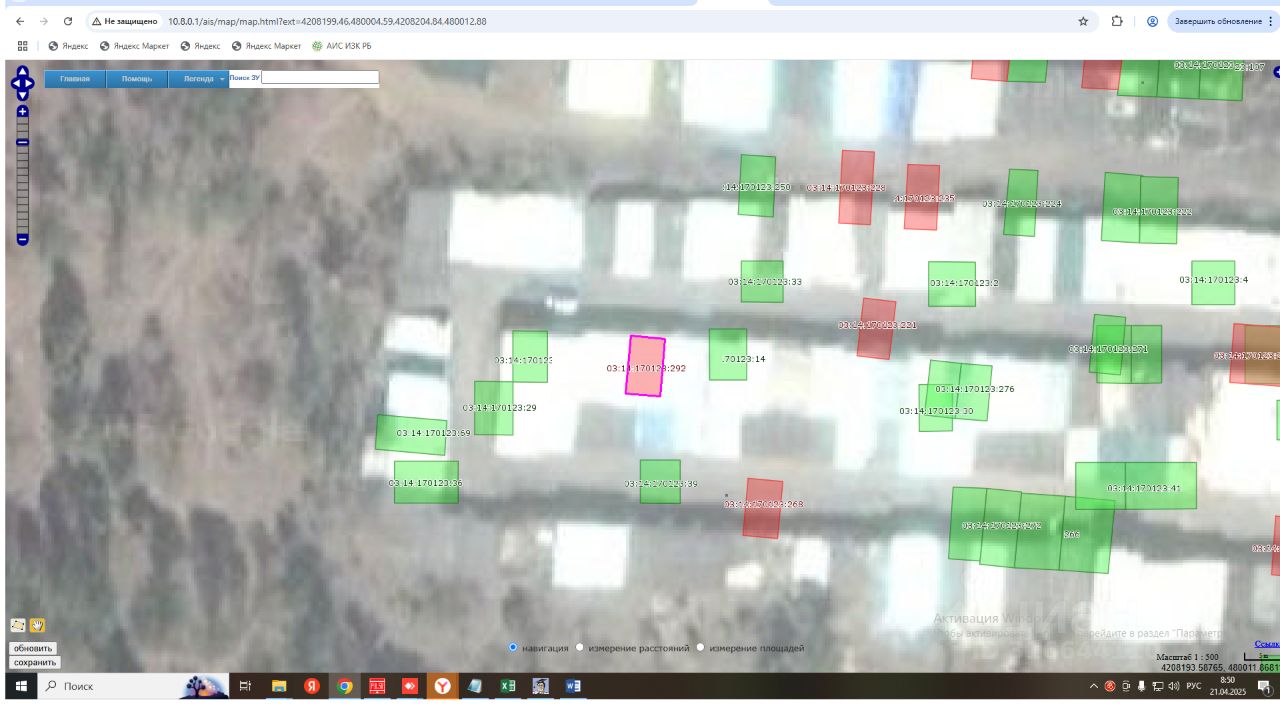Zoom in with the plus button
The height and width of the screenshot is (720, 1280).
click(22, 112)
